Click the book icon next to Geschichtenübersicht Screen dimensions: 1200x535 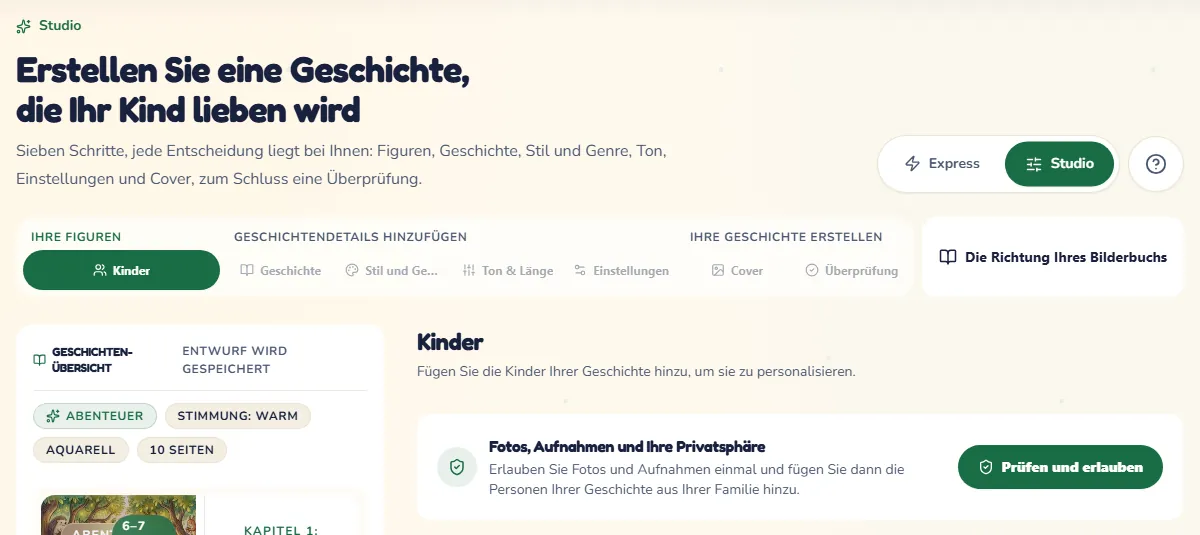click(40, 360)
